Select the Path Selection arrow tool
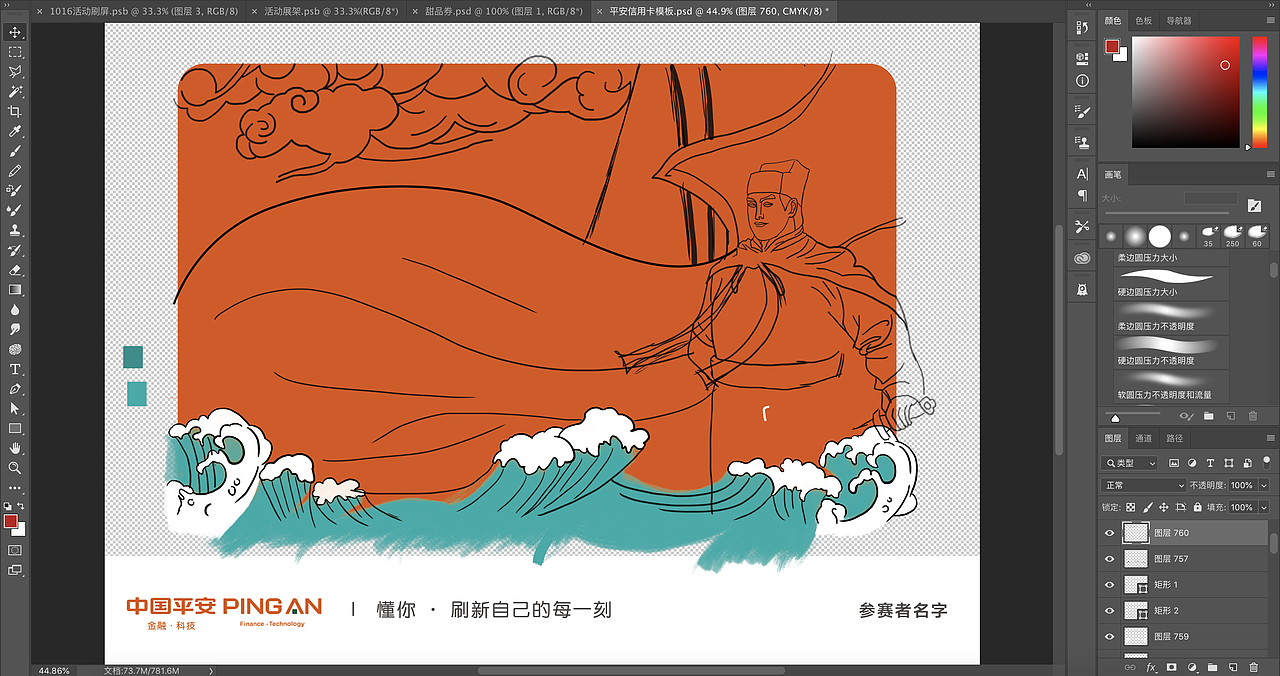This screenshot has height=676, width=1280. click(15, 408)
